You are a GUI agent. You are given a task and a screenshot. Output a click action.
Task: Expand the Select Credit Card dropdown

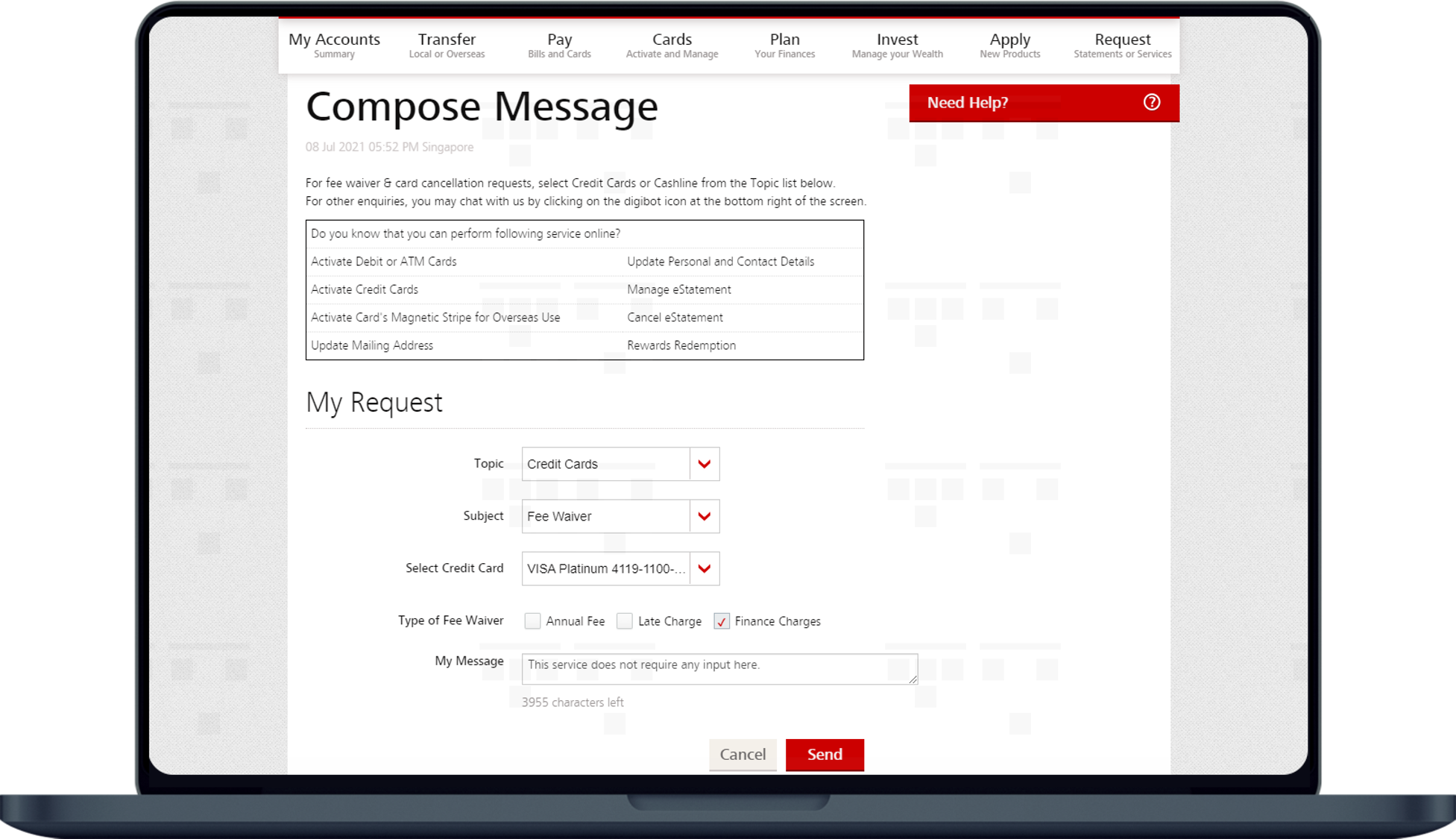pos(704,568)
